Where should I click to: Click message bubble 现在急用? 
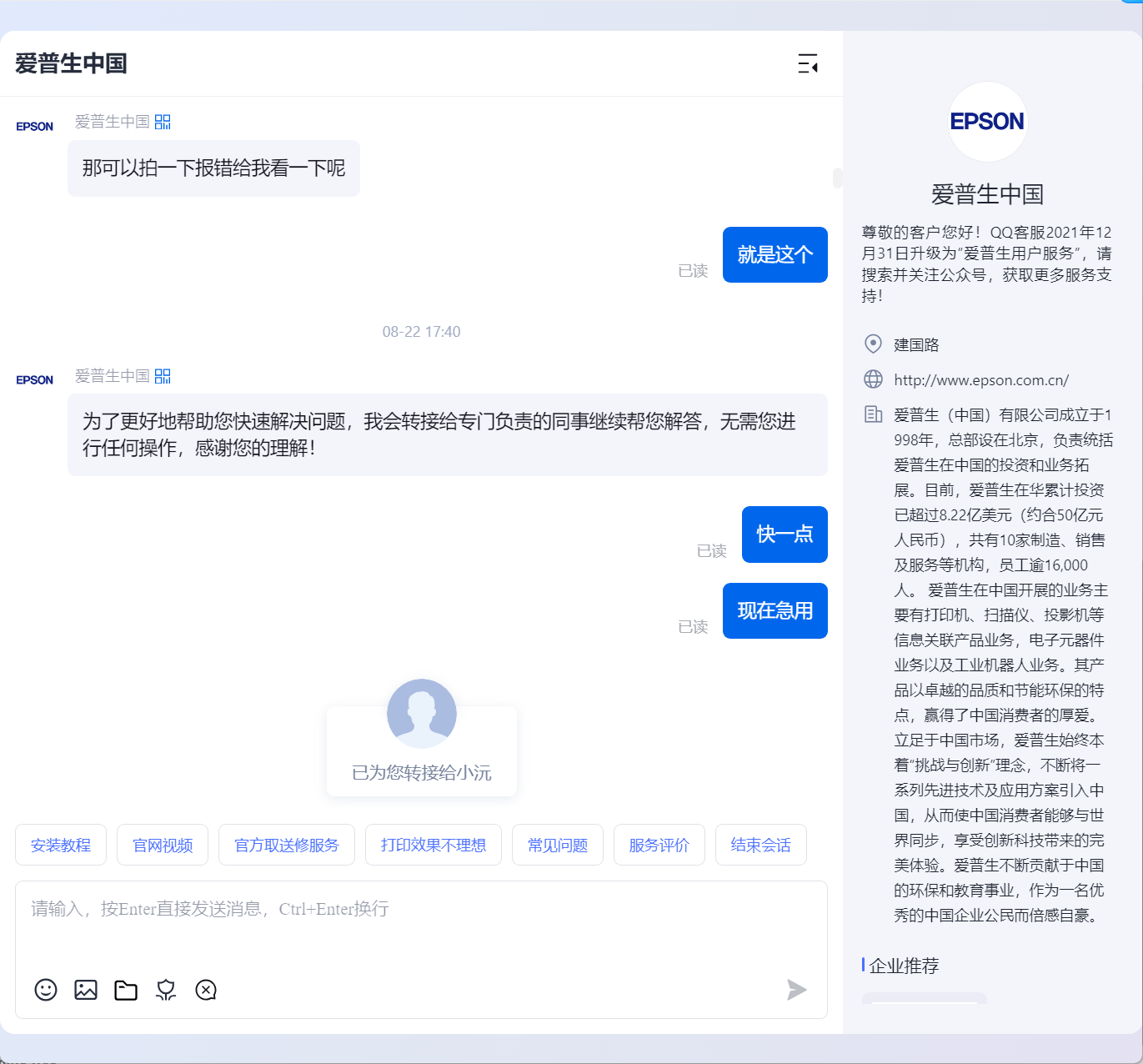(775, 610)
